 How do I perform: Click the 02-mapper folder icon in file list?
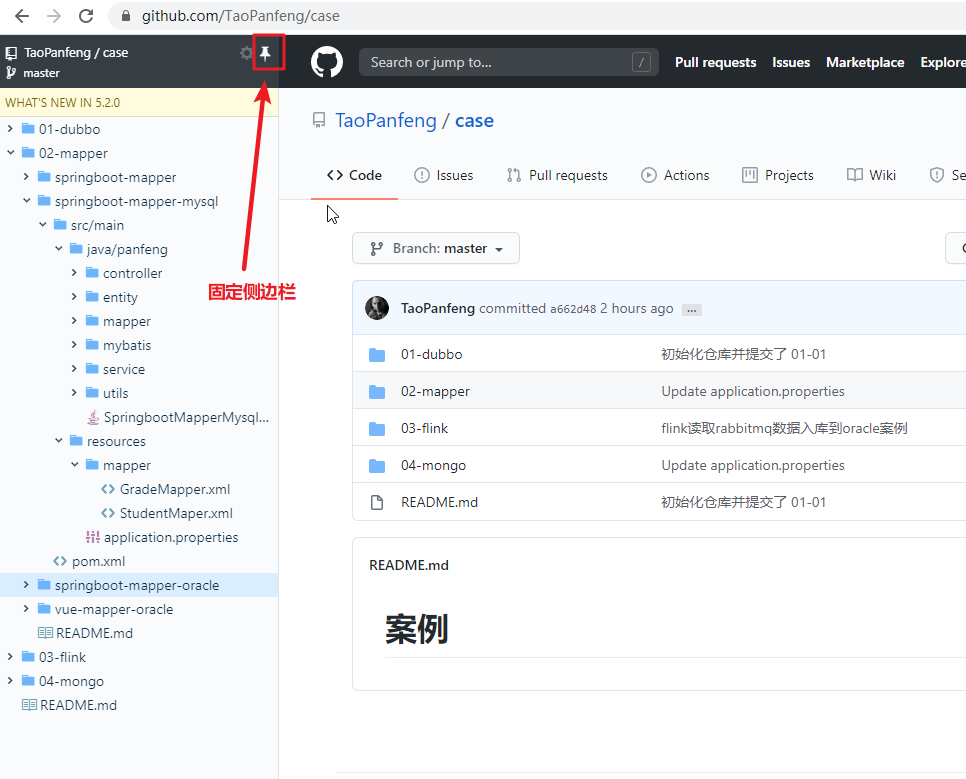pos(377,392)
